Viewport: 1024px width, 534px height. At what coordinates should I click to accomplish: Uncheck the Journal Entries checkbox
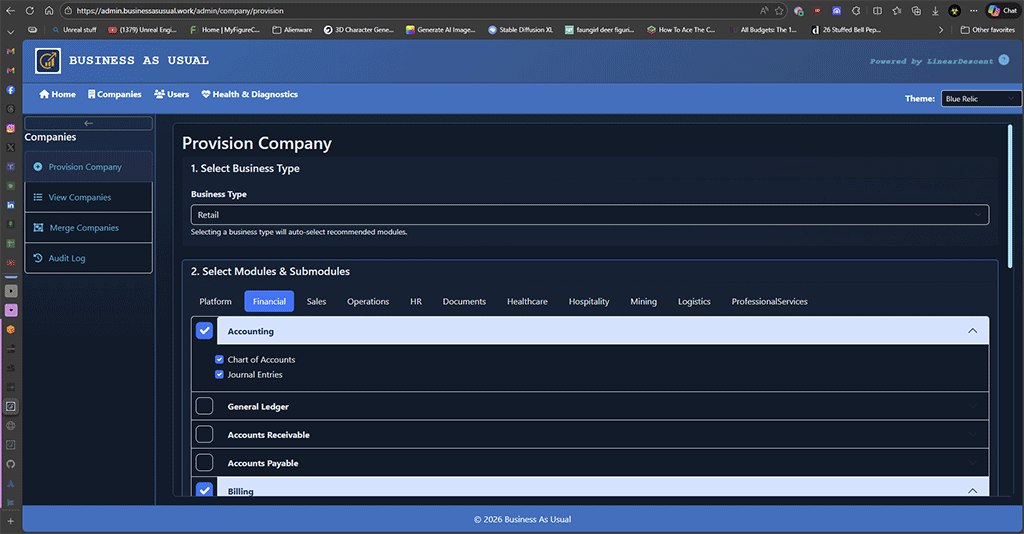[x=220, y=375]
